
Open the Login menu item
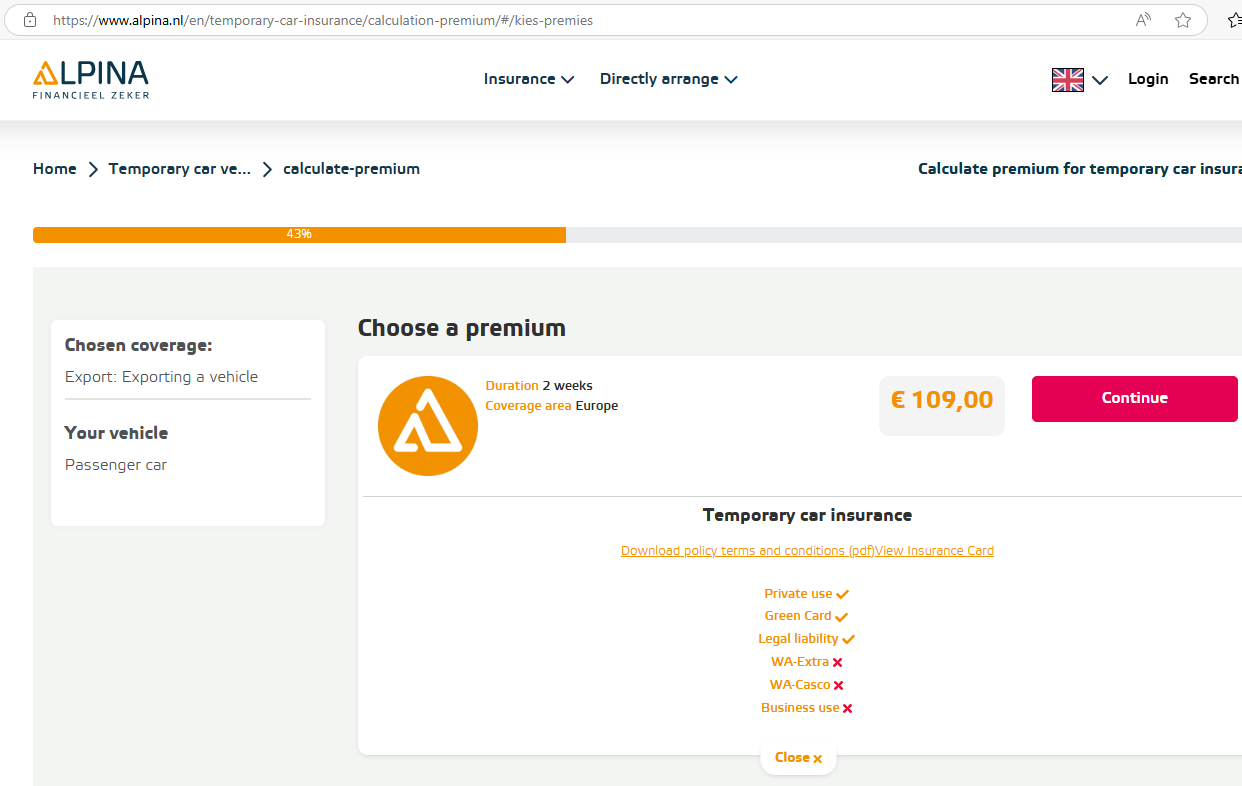click(1148, 79)
